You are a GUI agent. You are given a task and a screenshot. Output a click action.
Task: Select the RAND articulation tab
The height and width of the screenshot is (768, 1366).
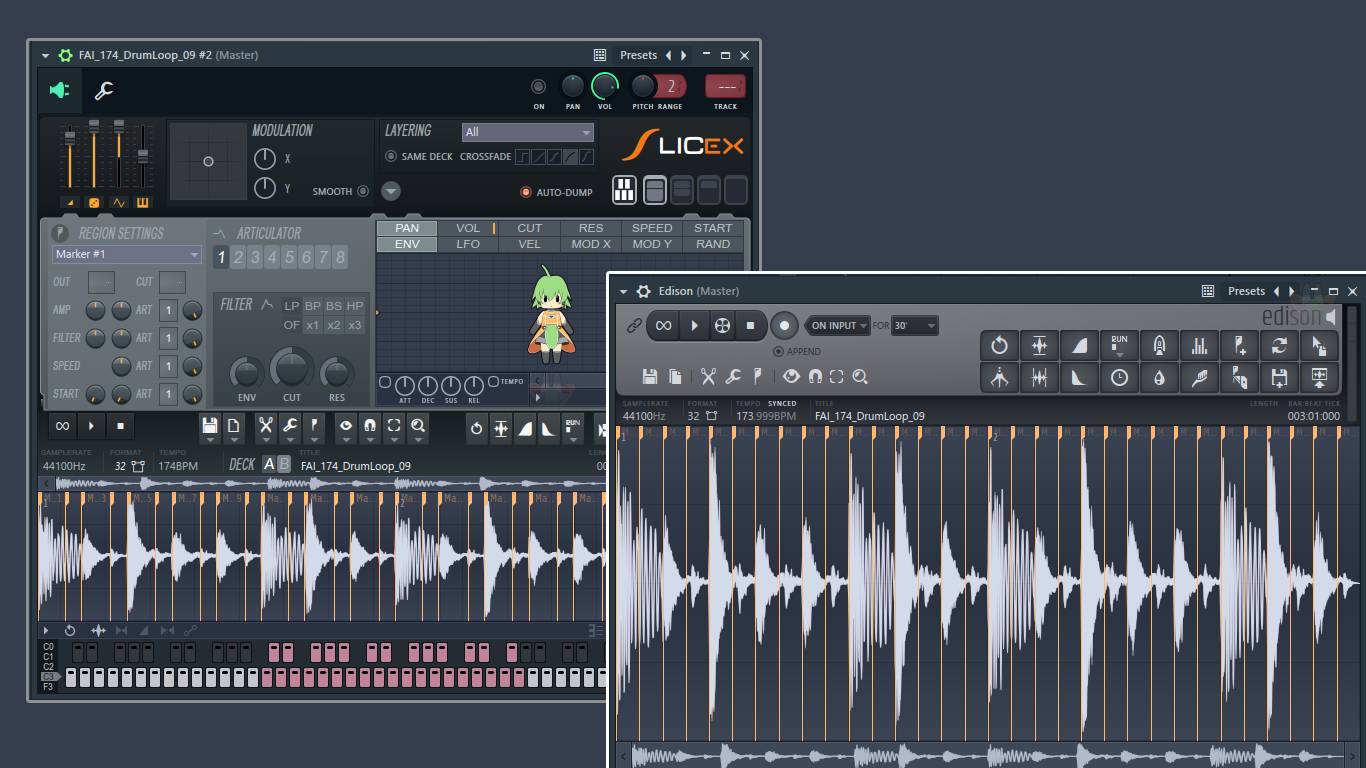(x=713, y=244)
